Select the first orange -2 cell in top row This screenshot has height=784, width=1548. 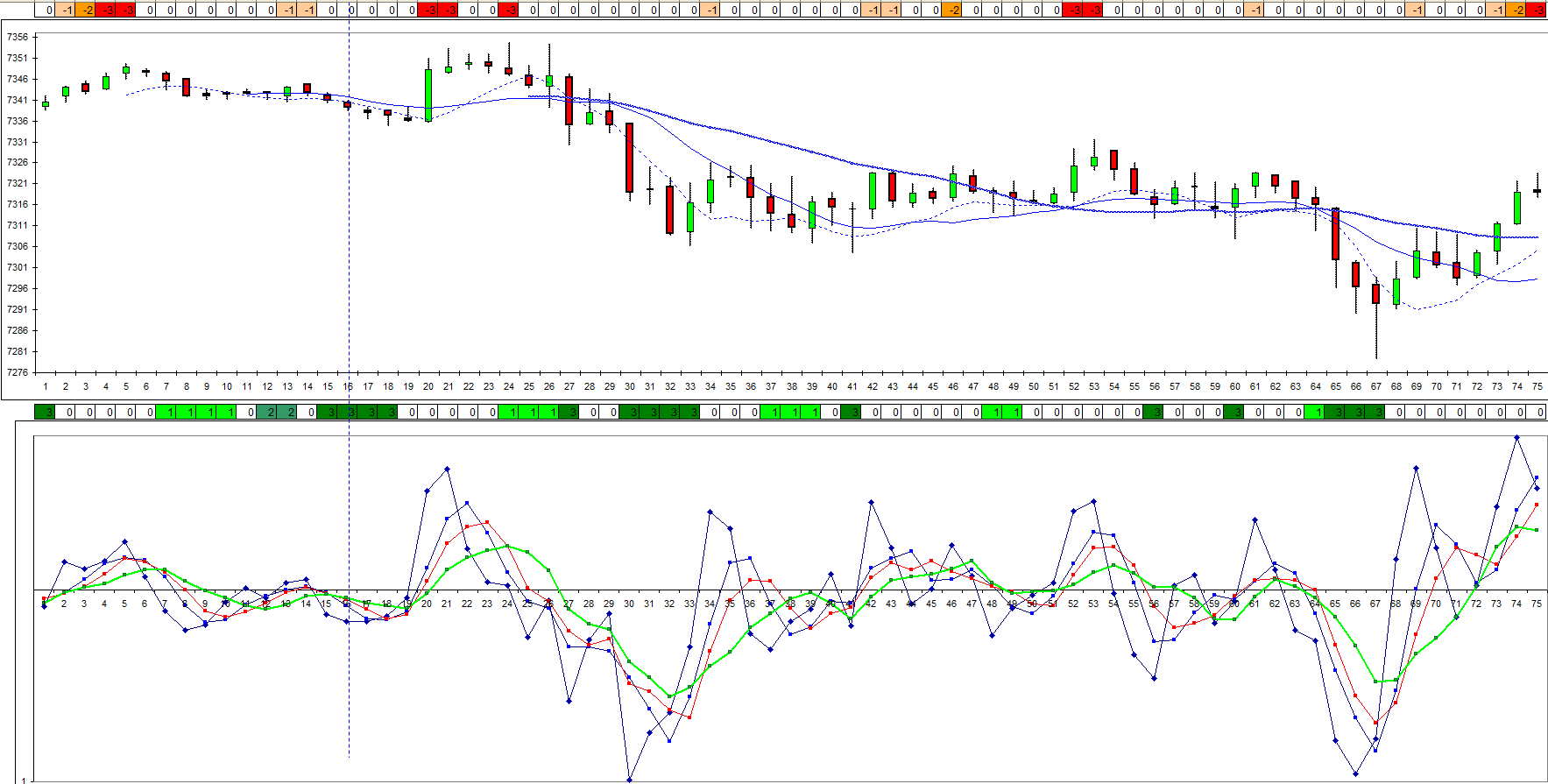point(86,10)
